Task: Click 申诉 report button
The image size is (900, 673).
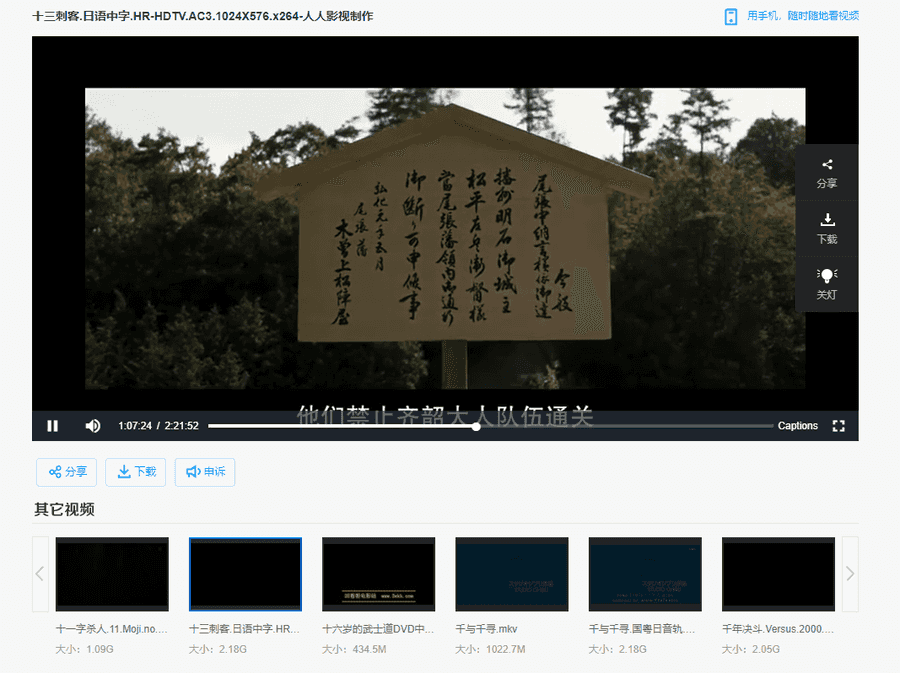Action: [x=205, y=472]
